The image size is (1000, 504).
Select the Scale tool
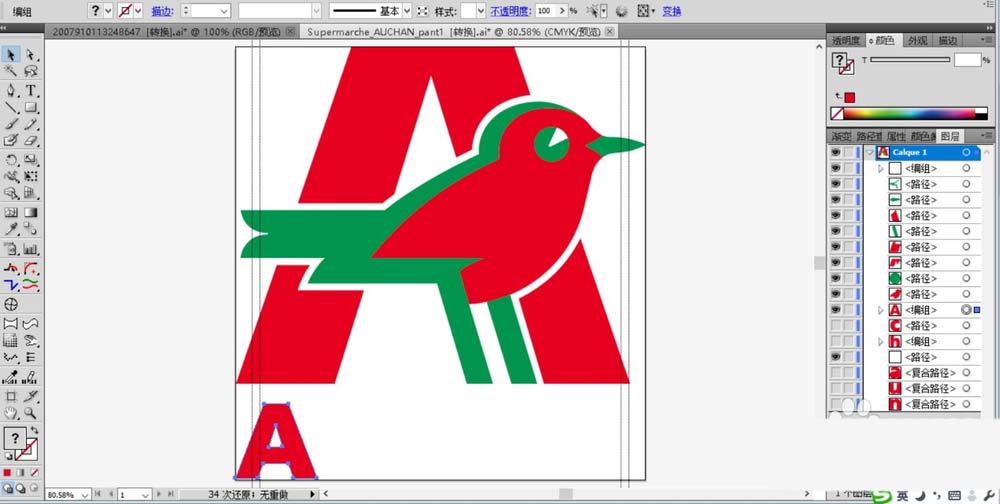(x=31, y=159)
